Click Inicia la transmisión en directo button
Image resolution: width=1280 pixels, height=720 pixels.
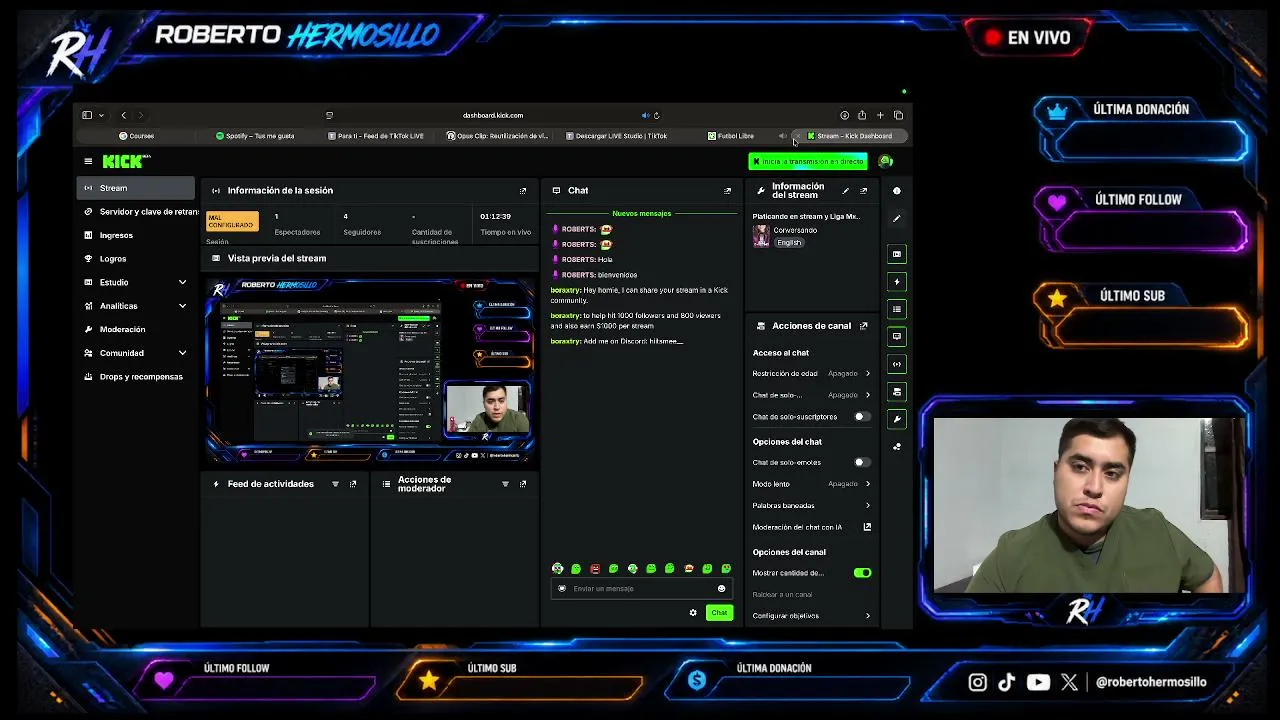pyautogui.click(x=808, y=161)
